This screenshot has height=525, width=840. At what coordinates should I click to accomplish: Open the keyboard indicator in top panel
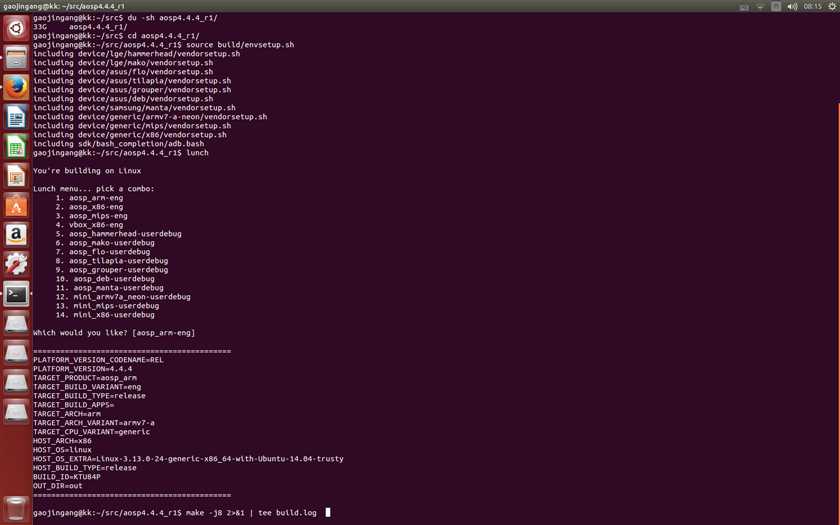coord(744,6)
